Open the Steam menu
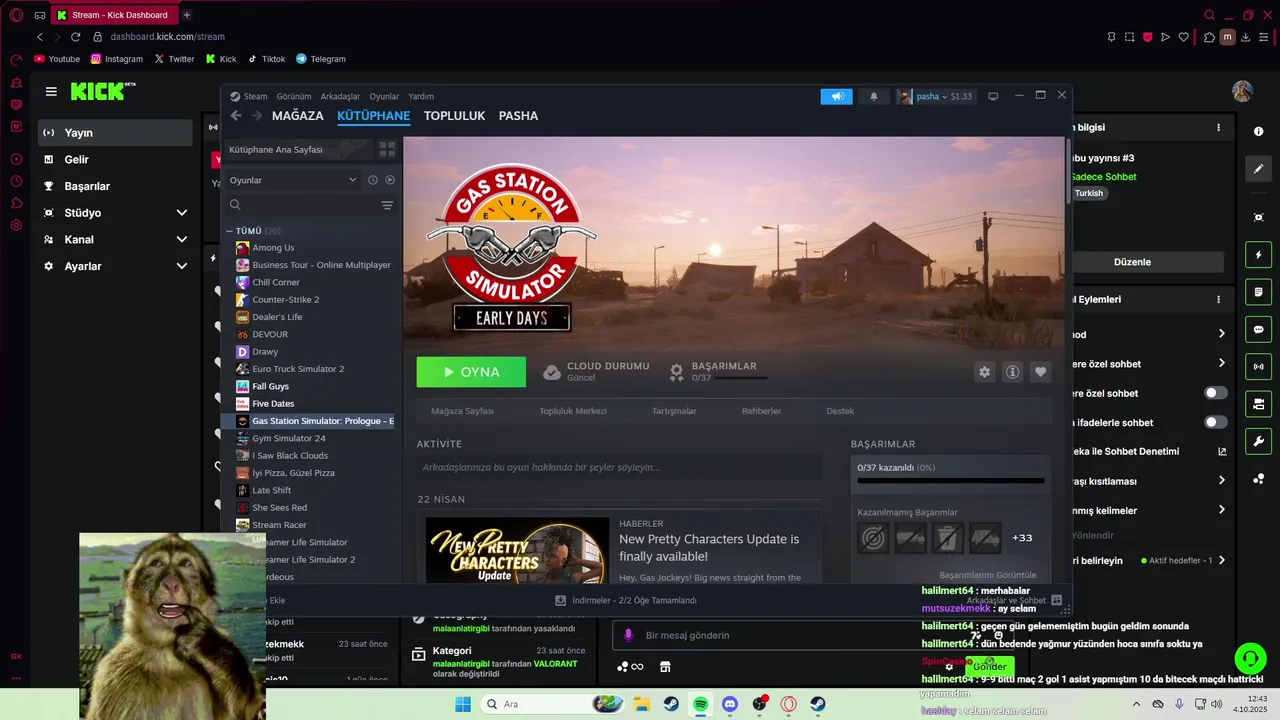1280x720 pixels. (255, 97)
